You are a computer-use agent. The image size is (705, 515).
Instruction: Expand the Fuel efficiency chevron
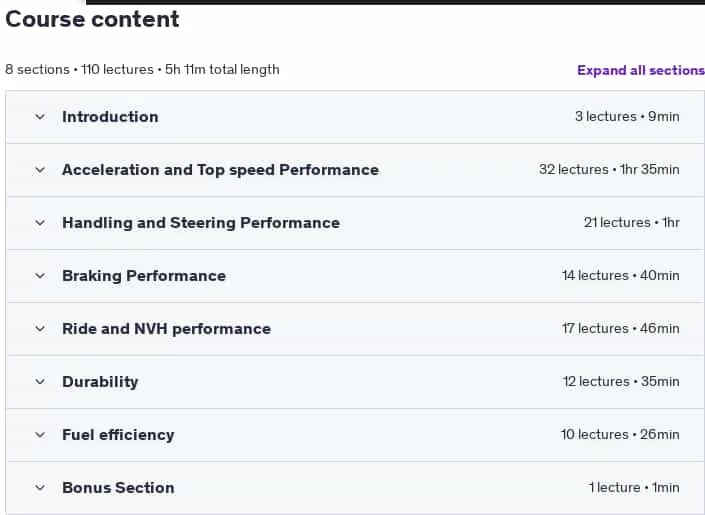pyautogui.click(x=40, y=435)
